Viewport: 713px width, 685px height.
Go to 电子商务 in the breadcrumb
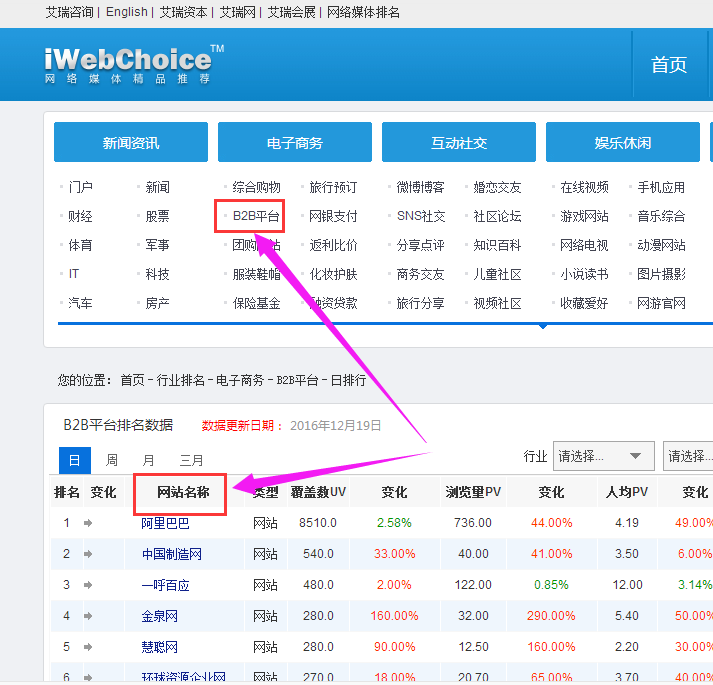pos(240,380)
